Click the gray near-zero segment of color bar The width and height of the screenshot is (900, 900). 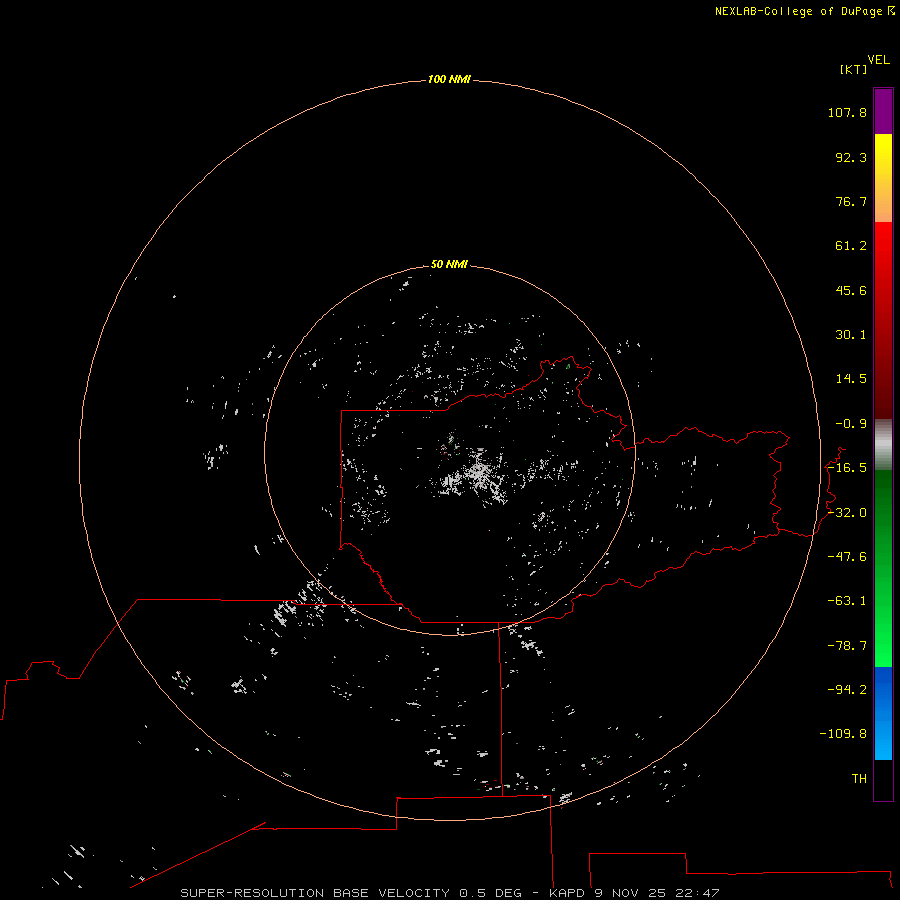pyautogui.click(x=883, y=444)
